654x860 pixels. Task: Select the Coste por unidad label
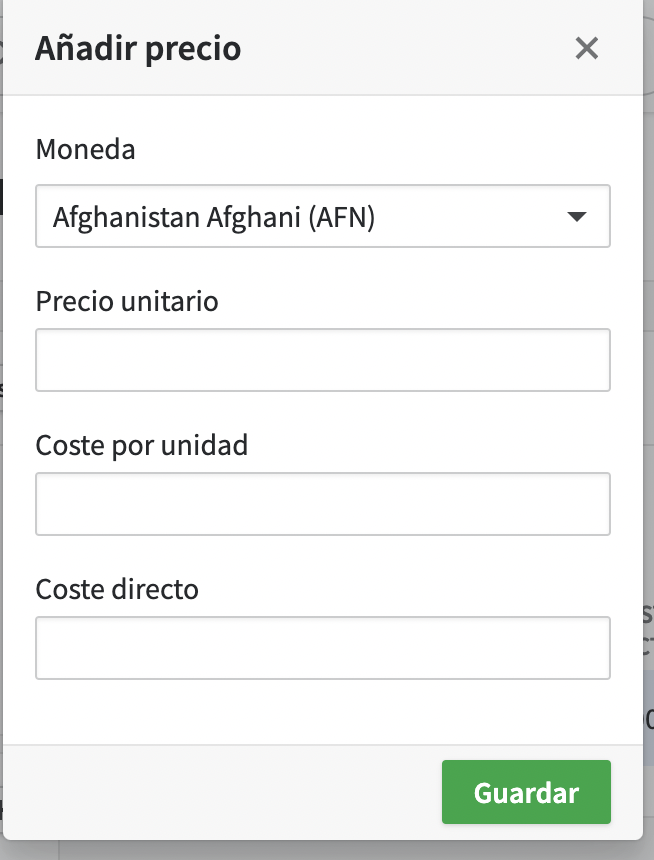pyautogui.click(x=141, y=444)
